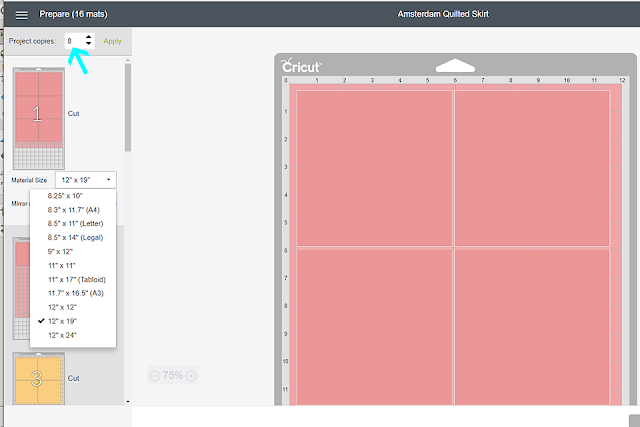Collapse the Material Size dropdown

coord(86,180)
